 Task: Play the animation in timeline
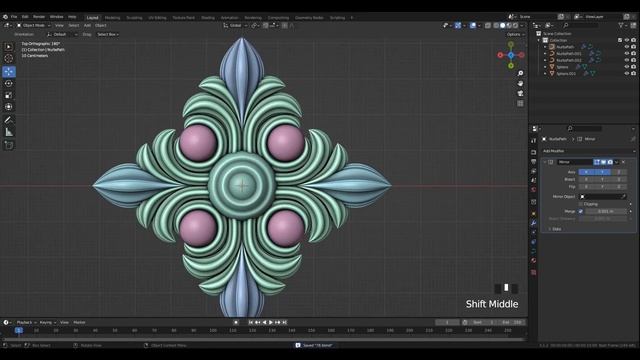coord(271,322)
